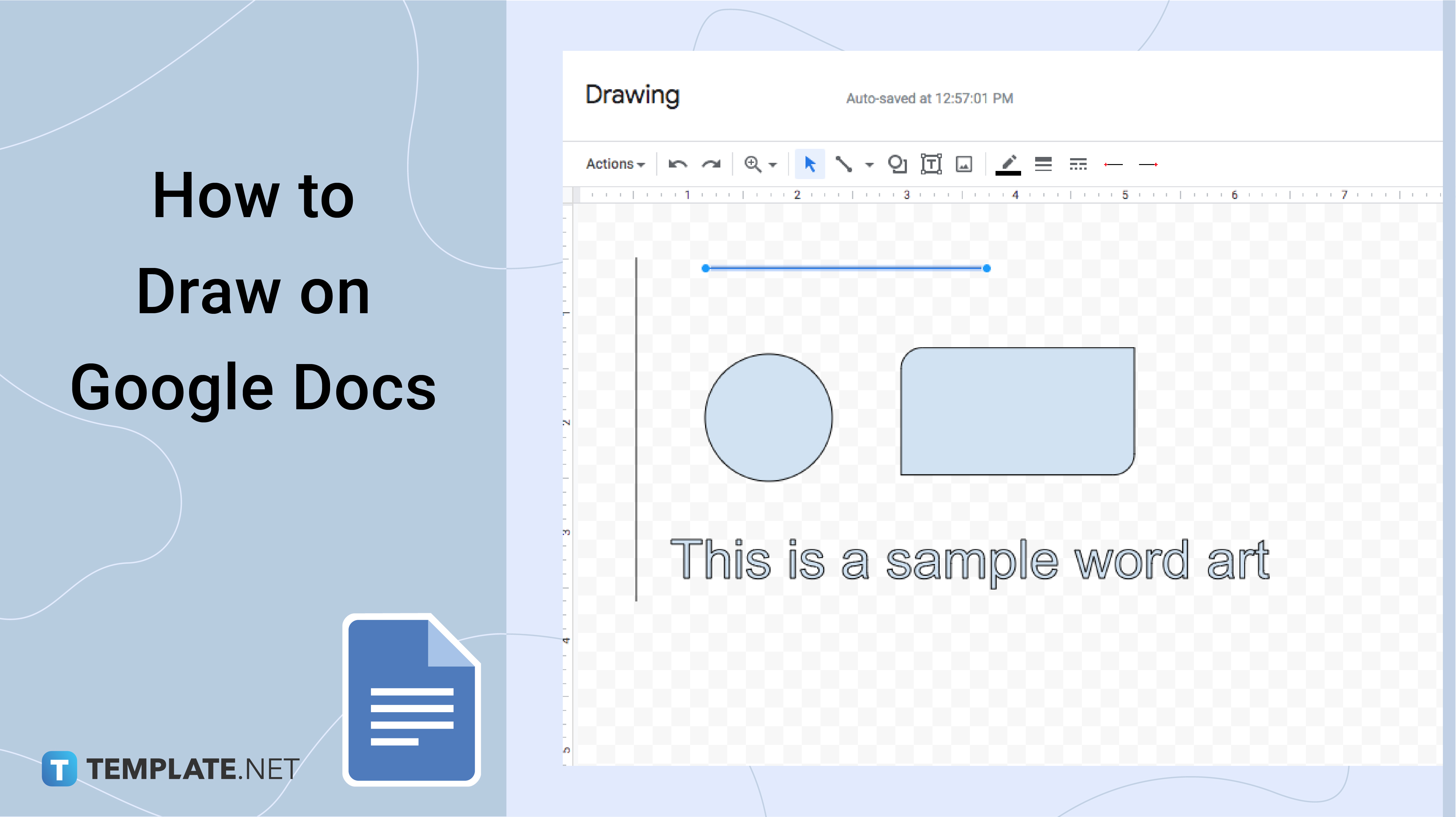1456x817 pixels.
Task: Select the line drawing tool
Action: [843, 163]
